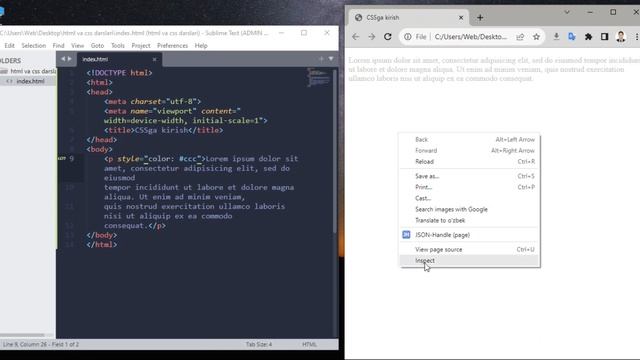This screenshot has height=360, width=640.
Task: Choose Forward in the context menu
Action: point(469,151)
